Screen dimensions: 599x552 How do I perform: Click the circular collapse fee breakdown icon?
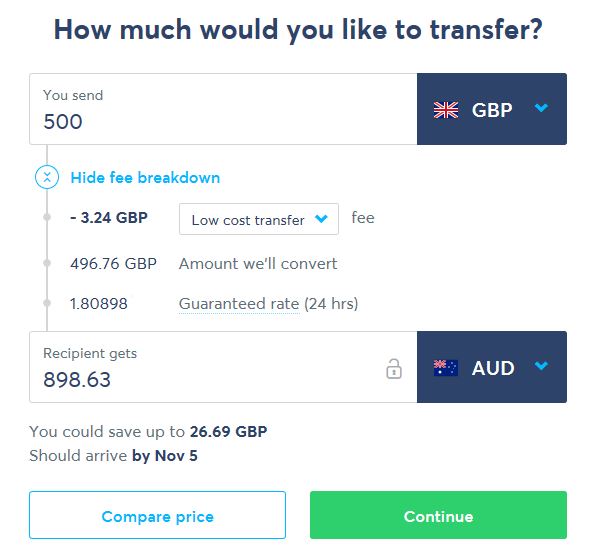(x=47, y=177)
